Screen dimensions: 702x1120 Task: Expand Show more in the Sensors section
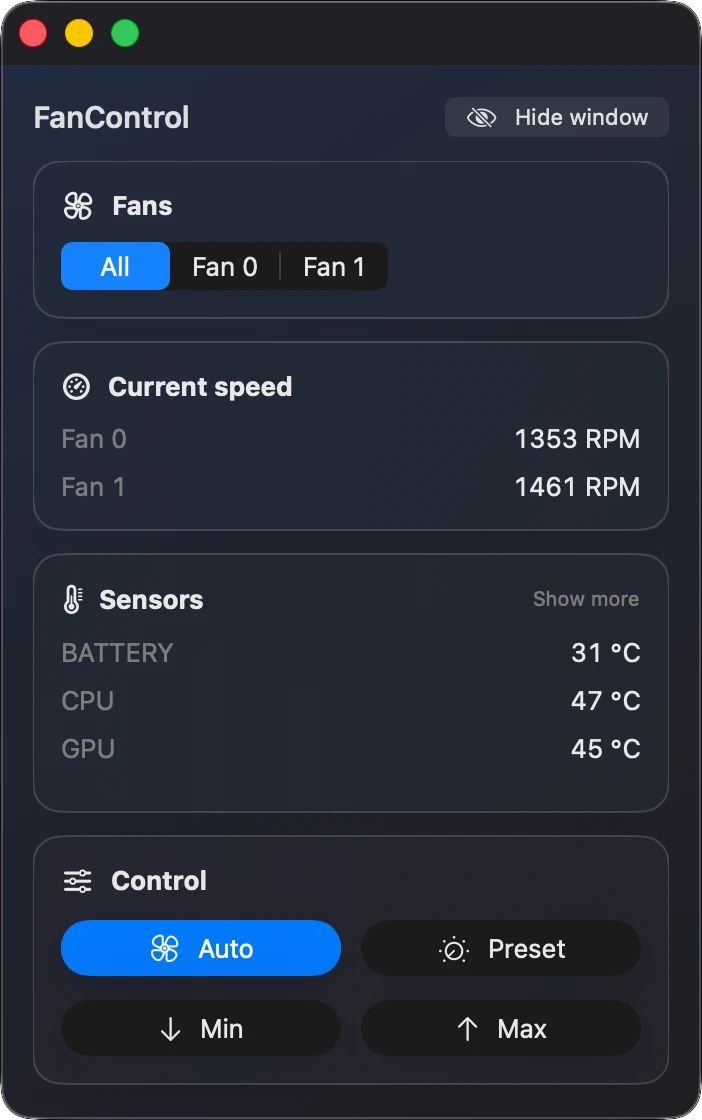point(586,599)
